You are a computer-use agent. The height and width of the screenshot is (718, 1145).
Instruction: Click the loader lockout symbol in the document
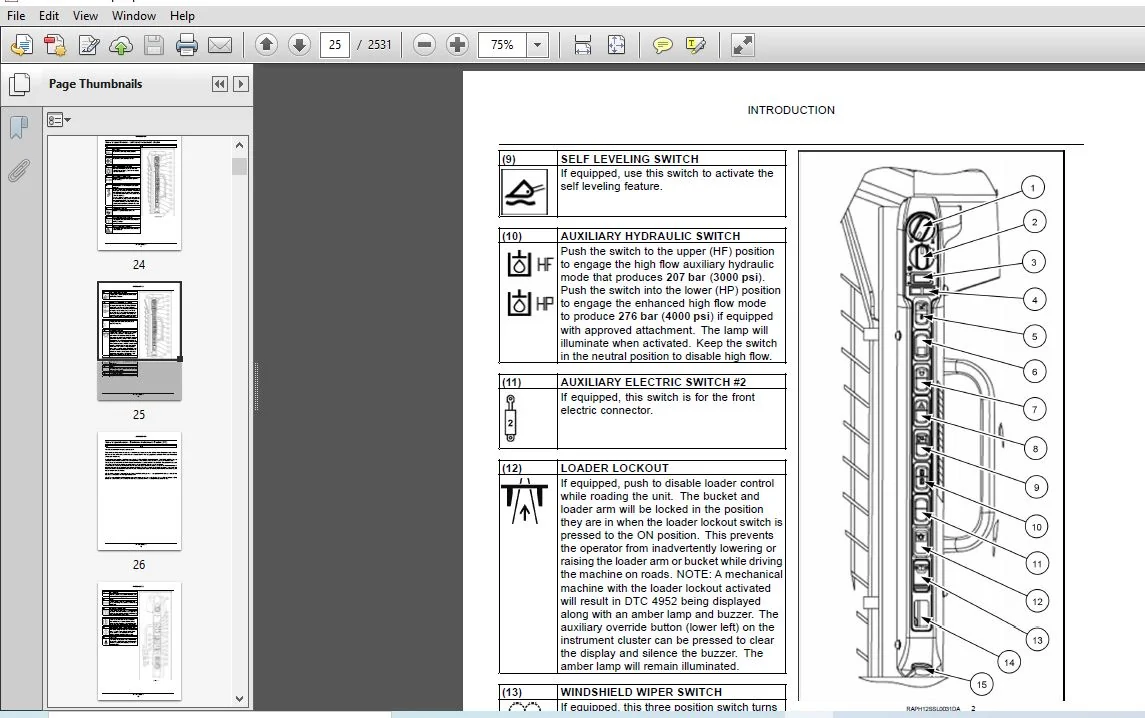pos(524,501)
